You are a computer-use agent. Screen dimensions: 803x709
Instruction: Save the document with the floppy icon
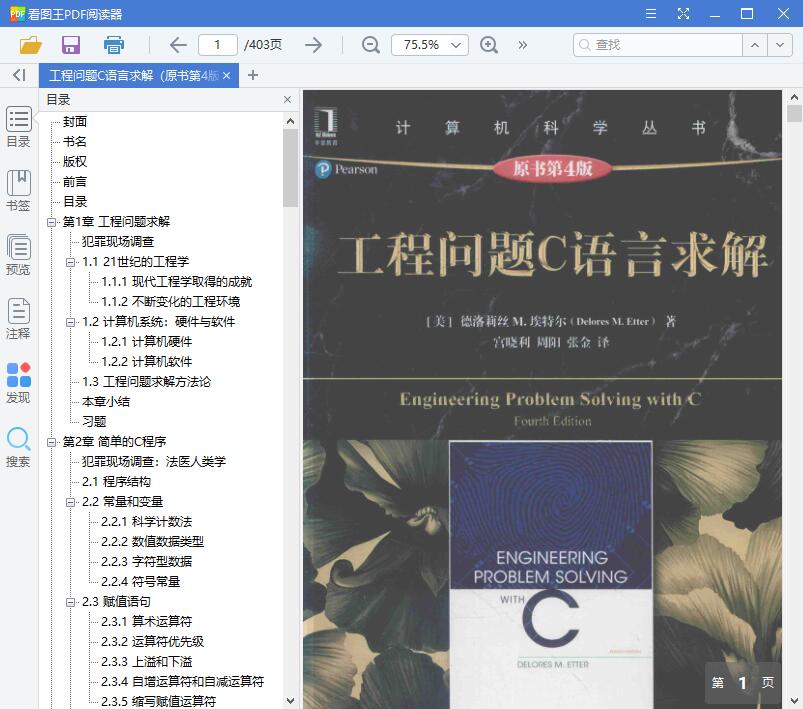[x=71, y=45]
